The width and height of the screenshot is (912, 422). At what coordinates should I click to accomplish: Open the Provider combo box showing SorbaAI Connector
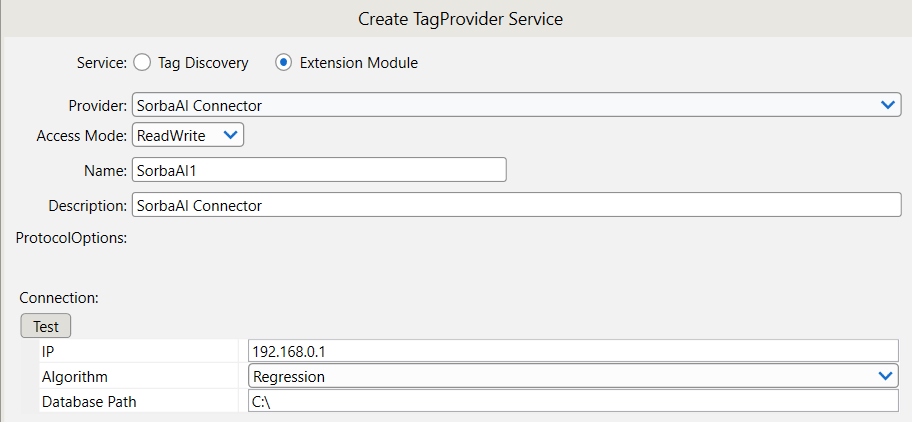click(x=500, y=105)
